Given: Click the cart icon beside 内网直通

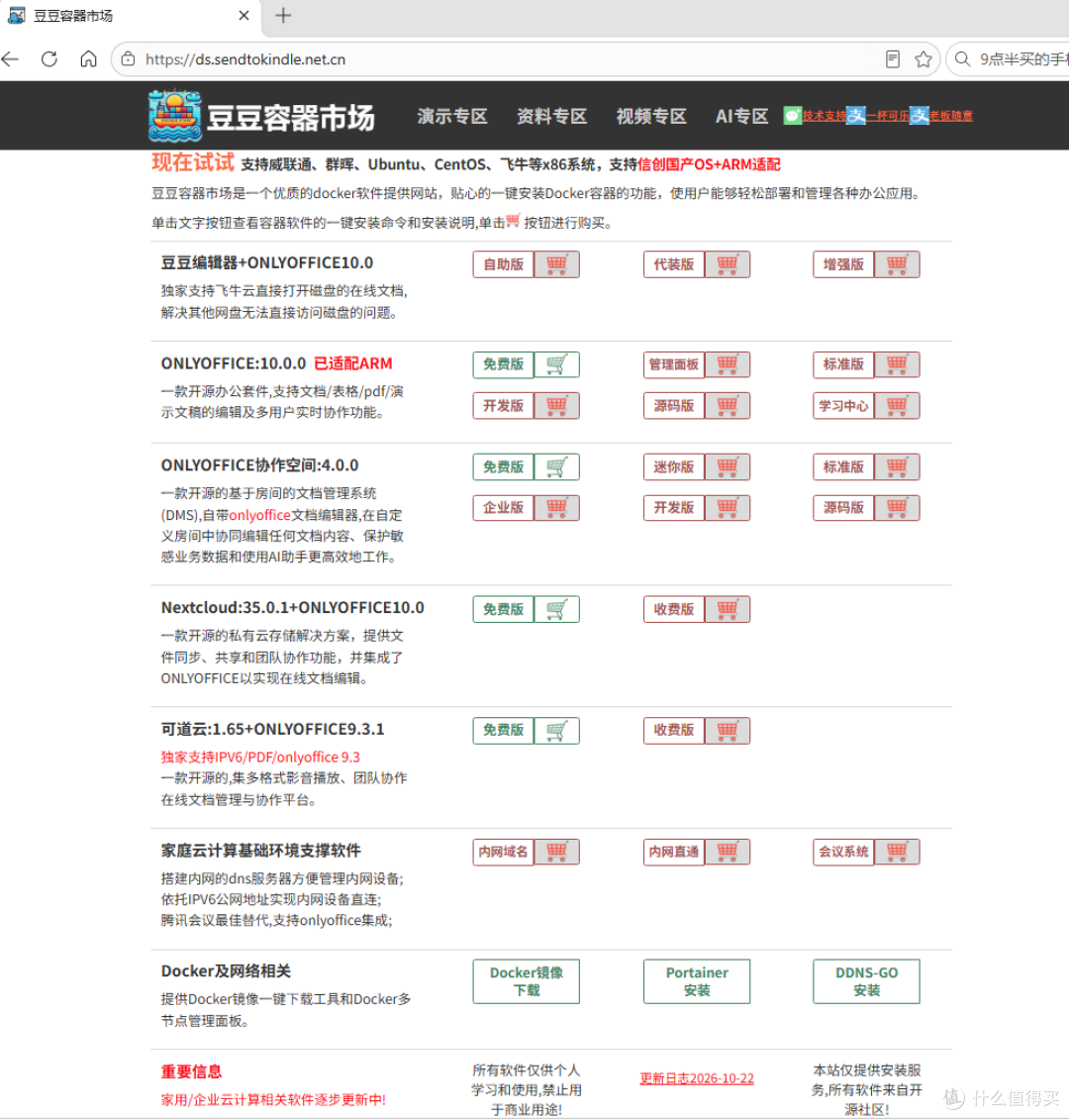Looking at the screenshot, I should (x=727, y=852).
